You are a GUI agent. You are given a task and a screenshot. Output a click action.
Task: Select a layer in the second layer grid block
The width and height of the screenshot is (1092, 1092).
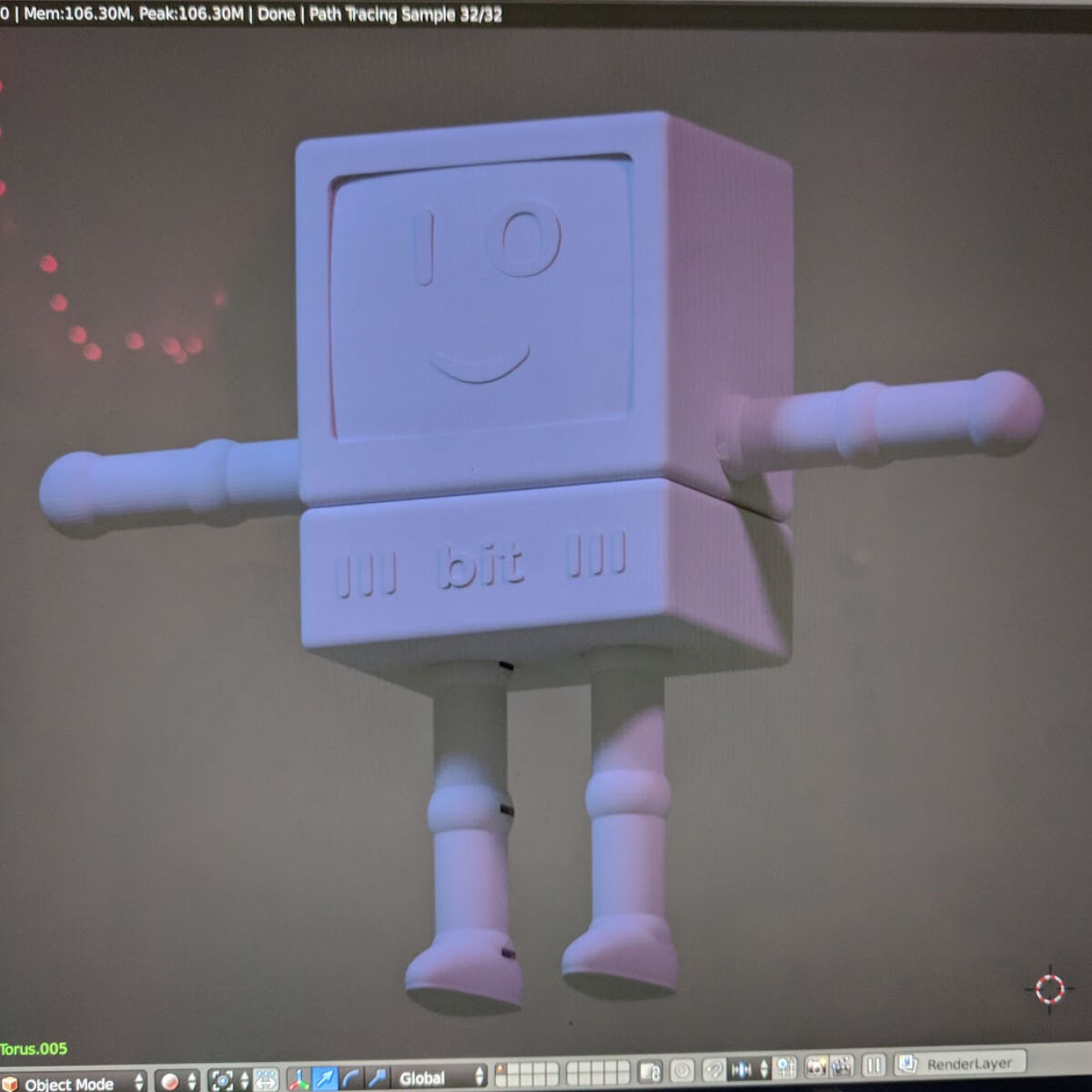598,1072
